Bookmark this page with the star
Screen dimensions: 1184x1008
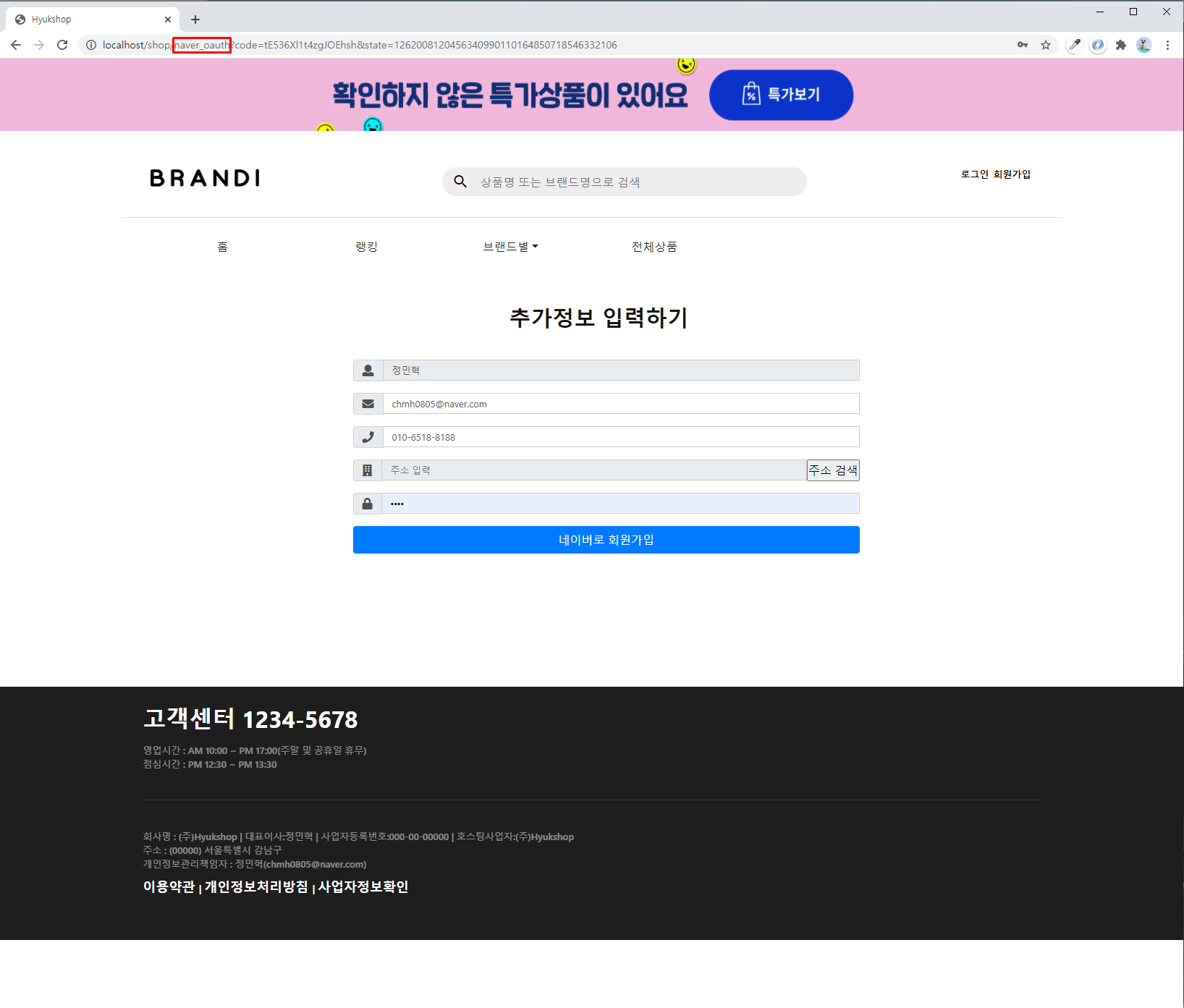[1046, 45]
